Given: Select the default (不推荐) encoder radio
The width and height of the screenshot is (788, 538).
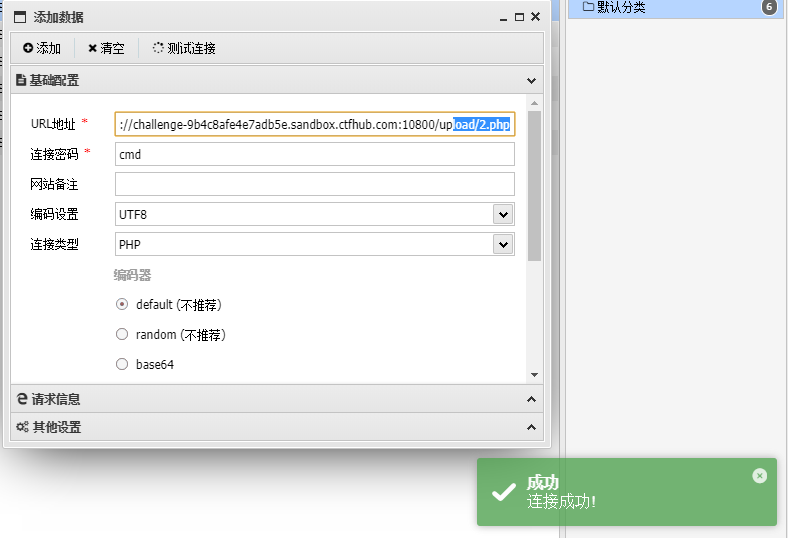Looking at the screenshot, I should point(122,304).
